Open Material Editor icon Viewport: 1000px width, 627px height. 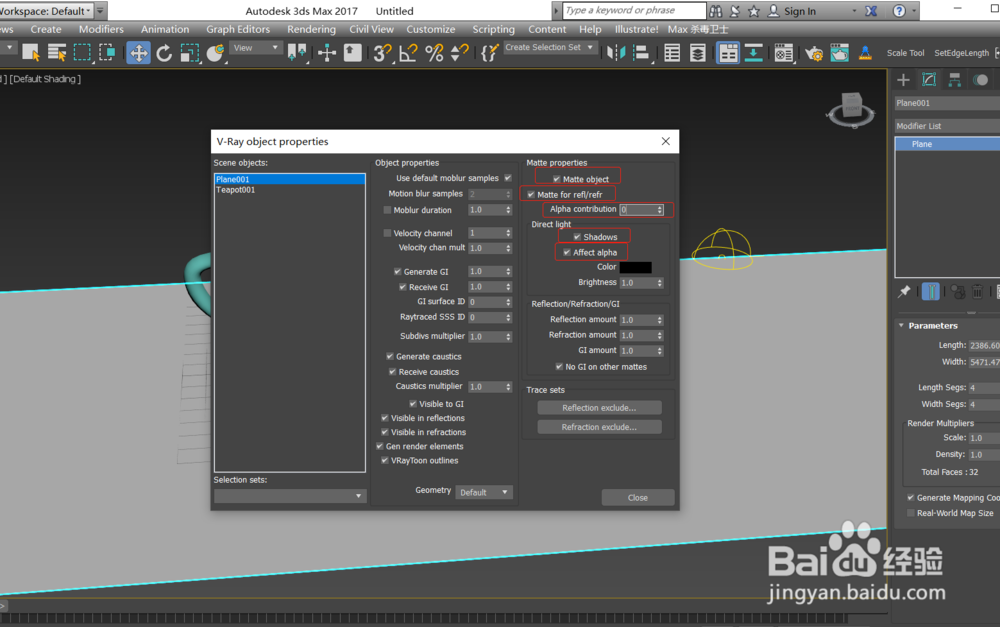click(x=784, y=52)
